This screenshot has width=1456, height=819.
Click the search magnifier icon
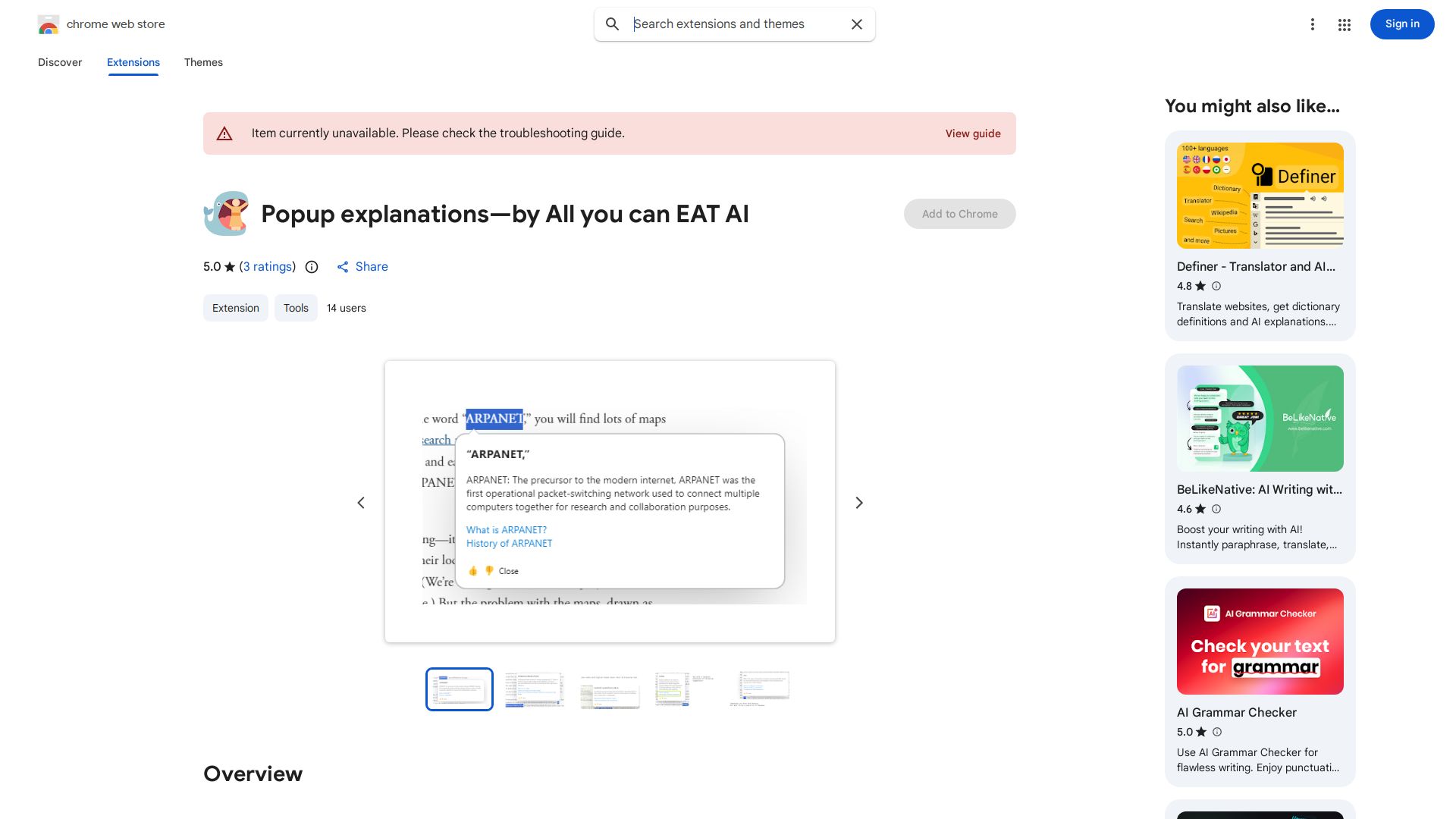[612, 24]
